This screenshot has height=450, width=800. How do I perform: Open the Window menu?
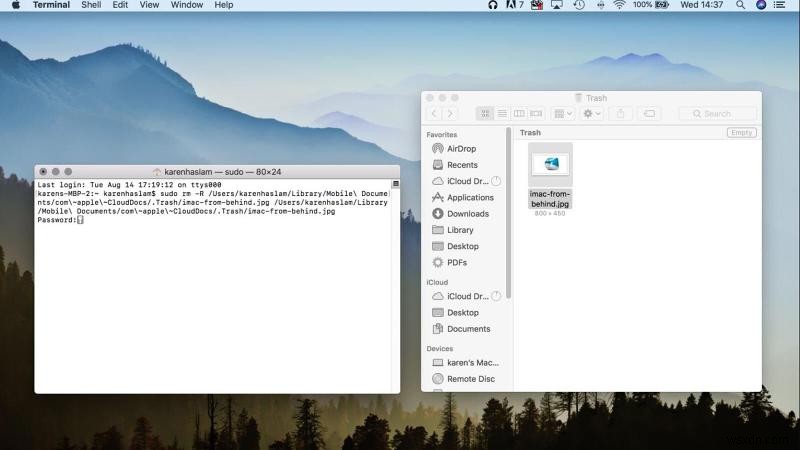tap(187, 5)
